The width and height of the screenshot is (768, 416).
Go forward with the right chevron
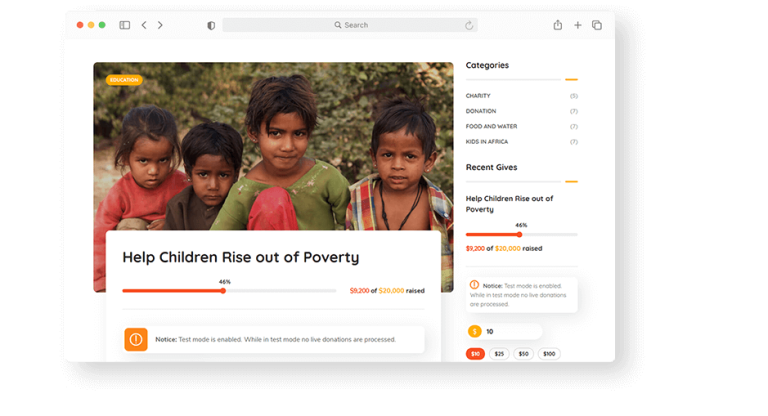pyautogui.click(x=160, y=25)
